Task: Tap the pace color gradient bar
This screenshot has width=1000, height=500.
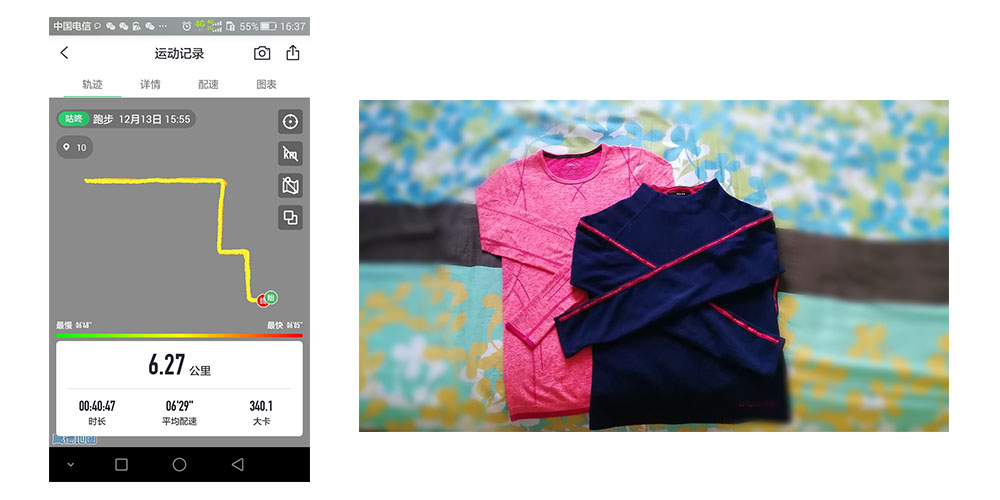Action: (x=179, y=335)
